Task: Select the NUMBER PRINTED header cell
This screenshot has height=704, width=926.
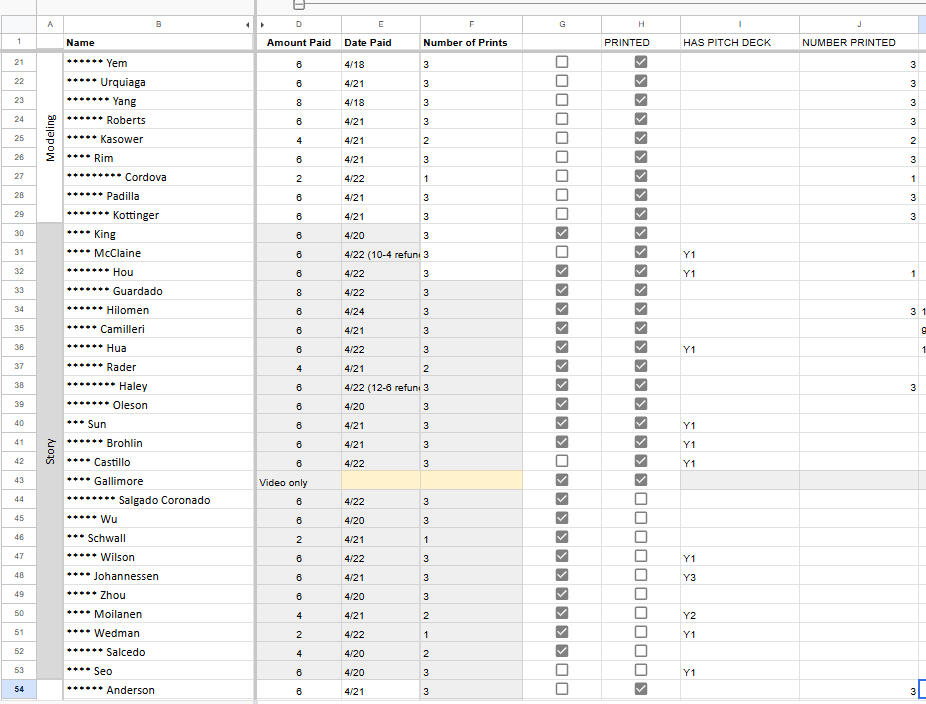Action: pyautogui.click(x=859, y=43)
